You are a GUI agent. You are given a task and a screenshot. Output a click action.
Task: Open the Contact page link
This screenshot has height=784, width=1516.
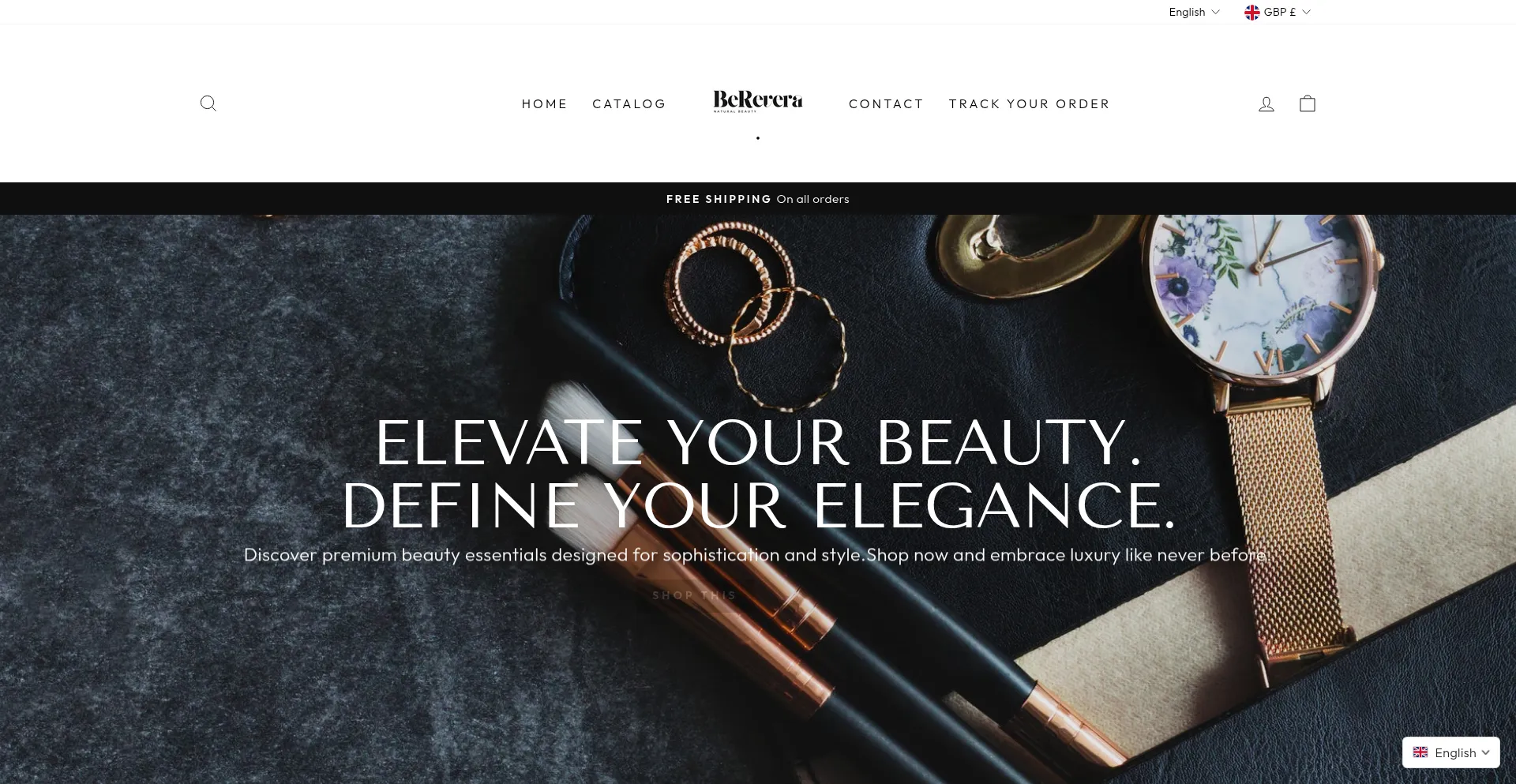[886, 103]
